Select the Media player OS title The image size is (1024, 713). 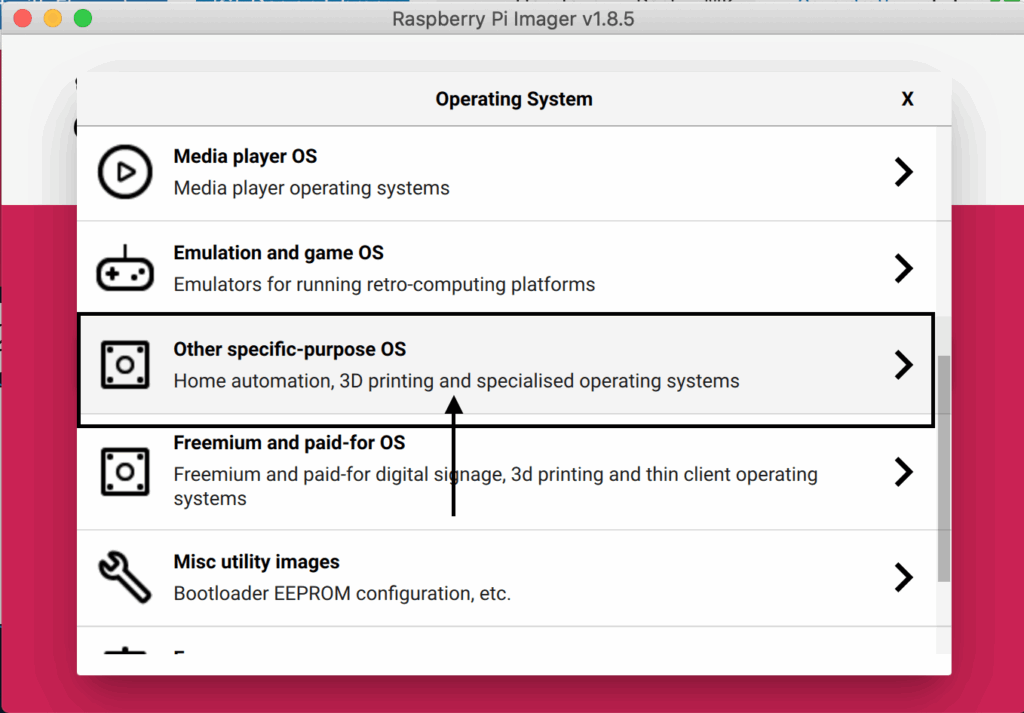[245, 157]
